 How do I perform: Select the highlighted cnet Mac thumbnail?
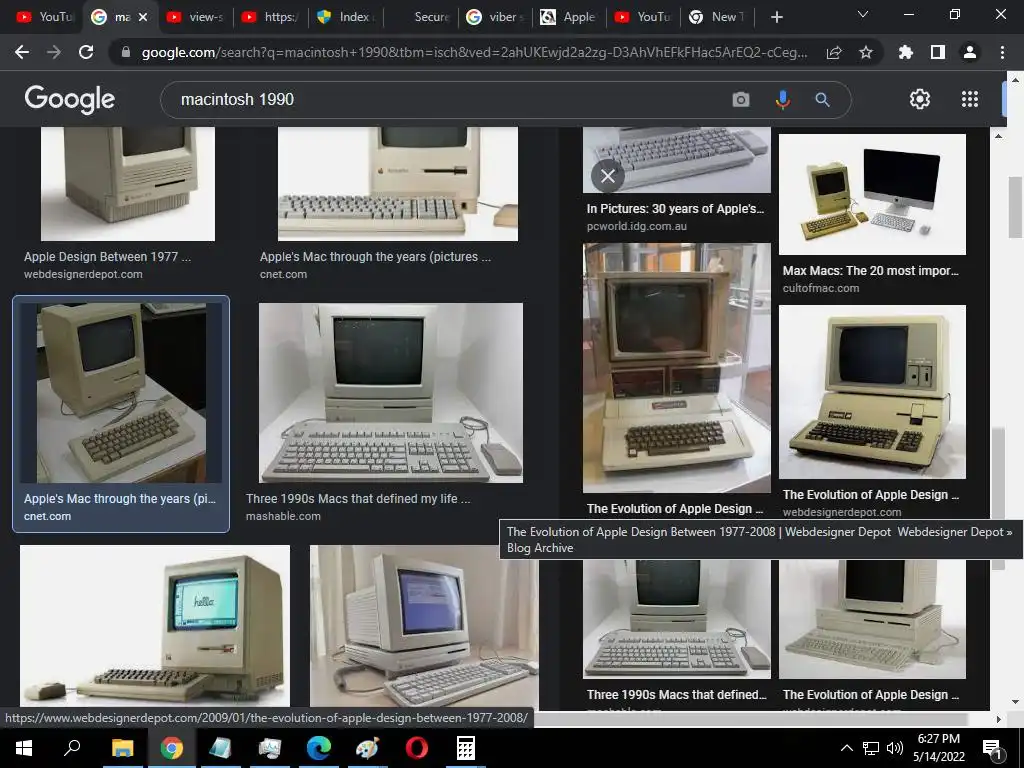(x=121, y=392)
